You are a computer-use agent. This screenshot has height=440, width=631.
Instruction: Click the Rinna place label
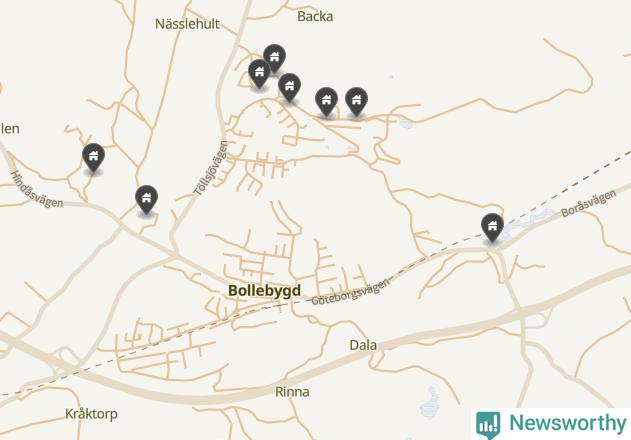292,392
